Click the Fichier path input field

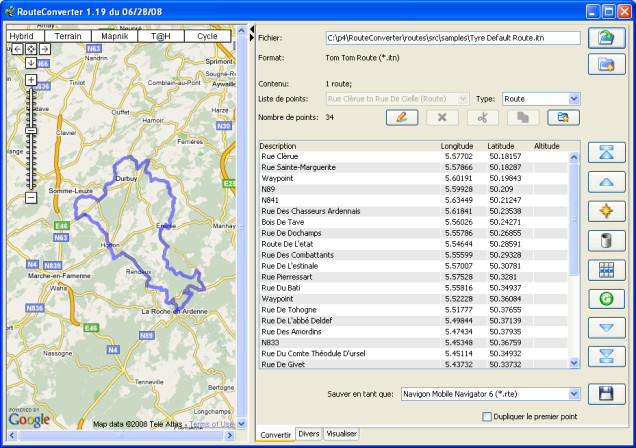click(453, 38)
